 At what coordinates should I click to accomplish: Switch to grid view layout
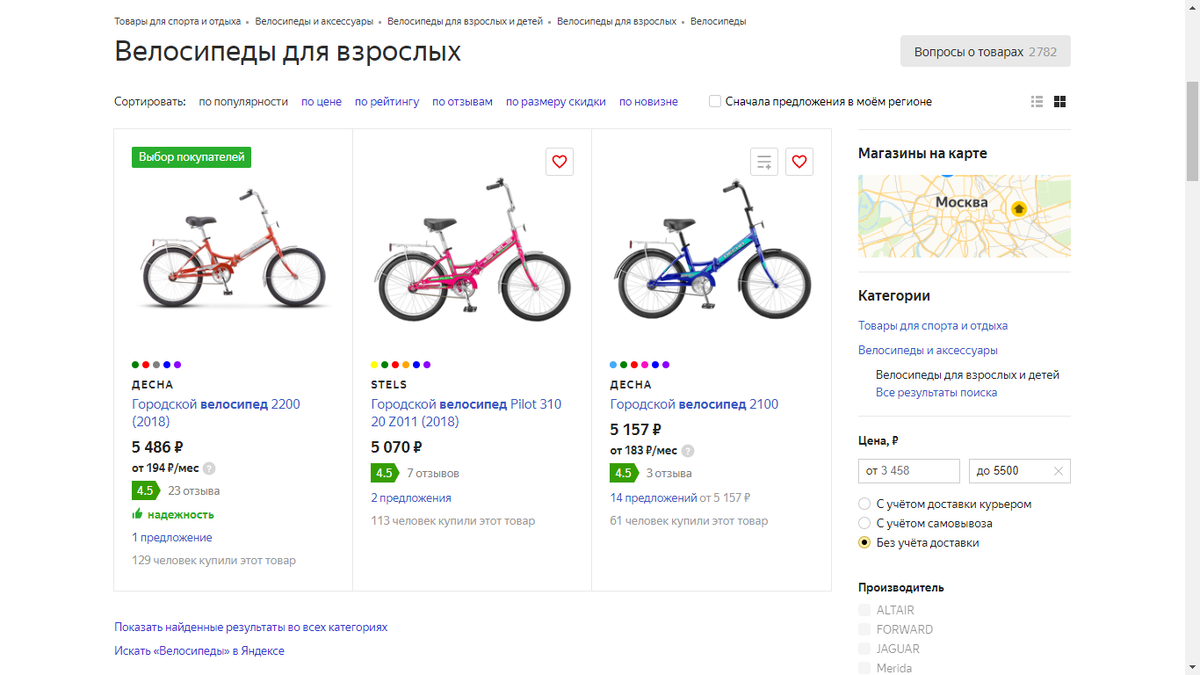1058,100
